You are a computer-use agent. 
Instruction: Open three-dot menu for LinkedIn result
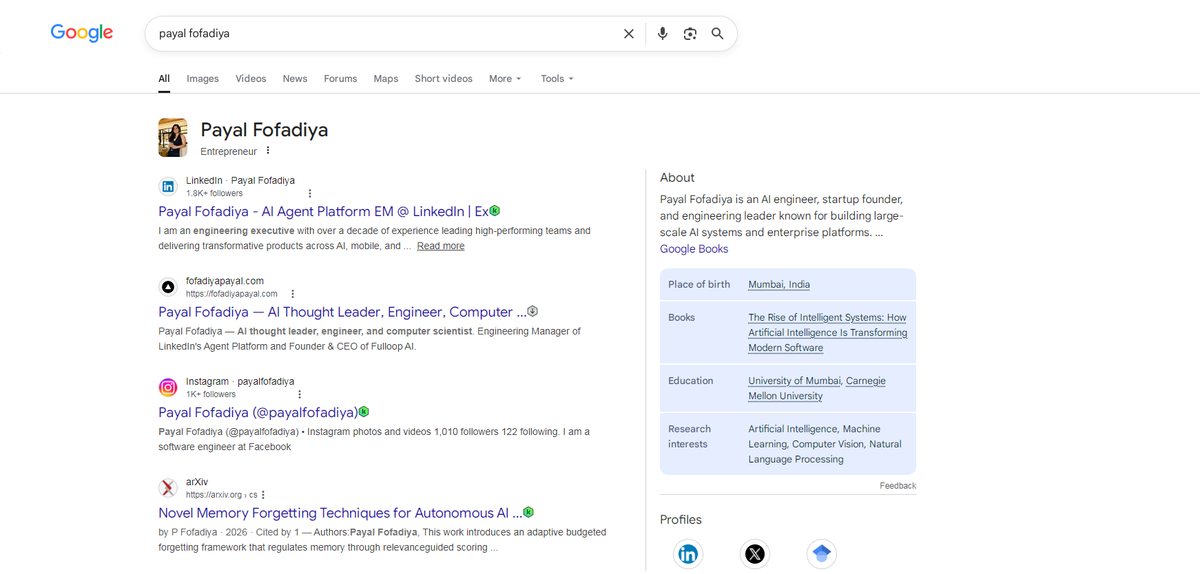click(310, 193)
